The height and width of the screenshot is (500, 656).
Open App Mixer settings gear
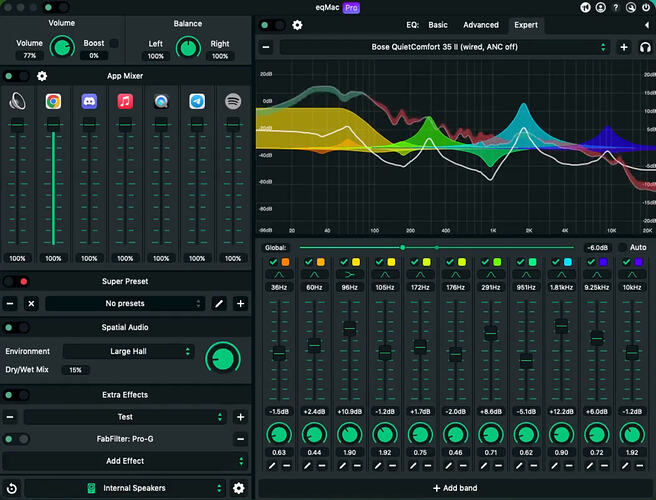[x=42, y=76]
